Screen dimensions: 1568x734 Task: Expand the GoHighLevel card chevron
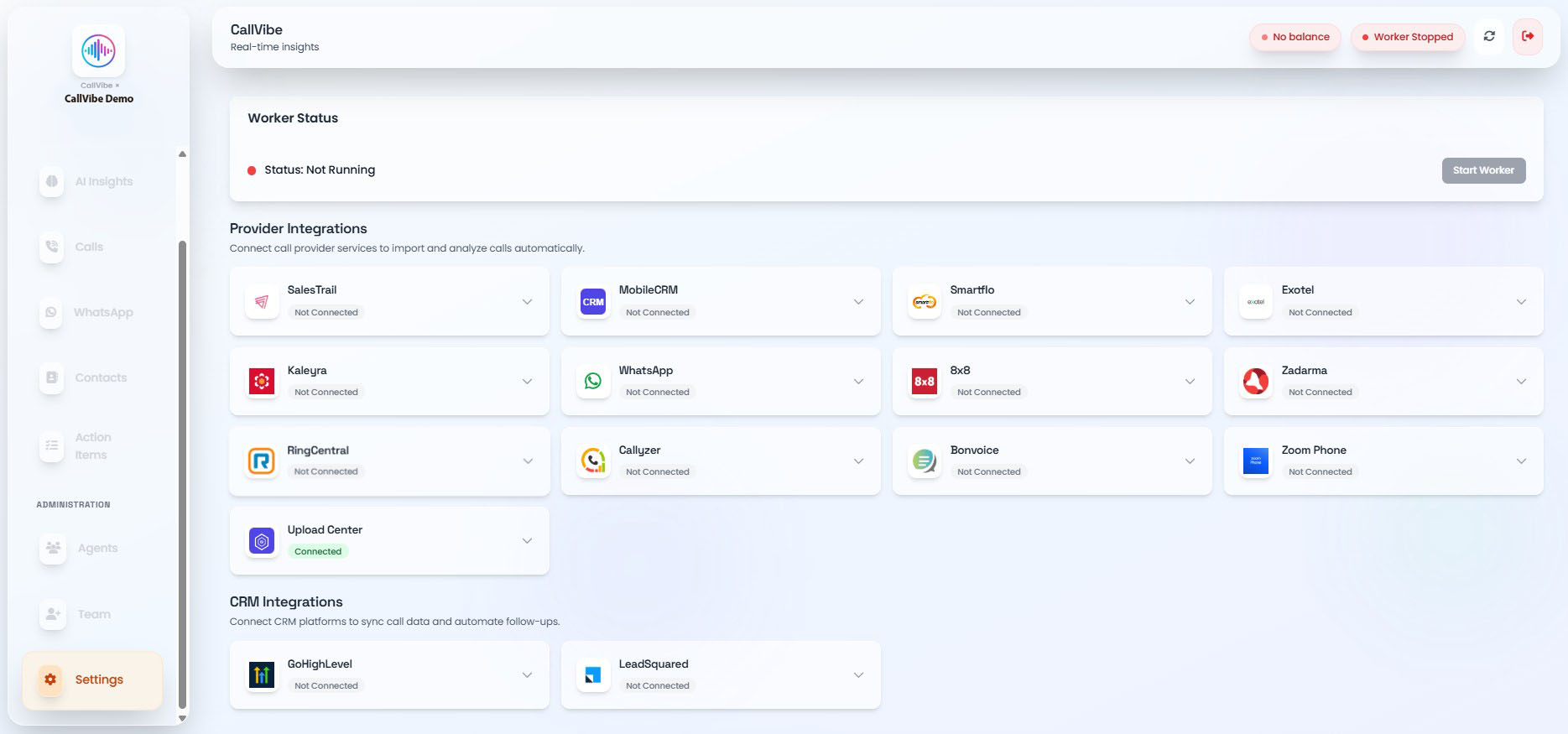tap(527, 675)
